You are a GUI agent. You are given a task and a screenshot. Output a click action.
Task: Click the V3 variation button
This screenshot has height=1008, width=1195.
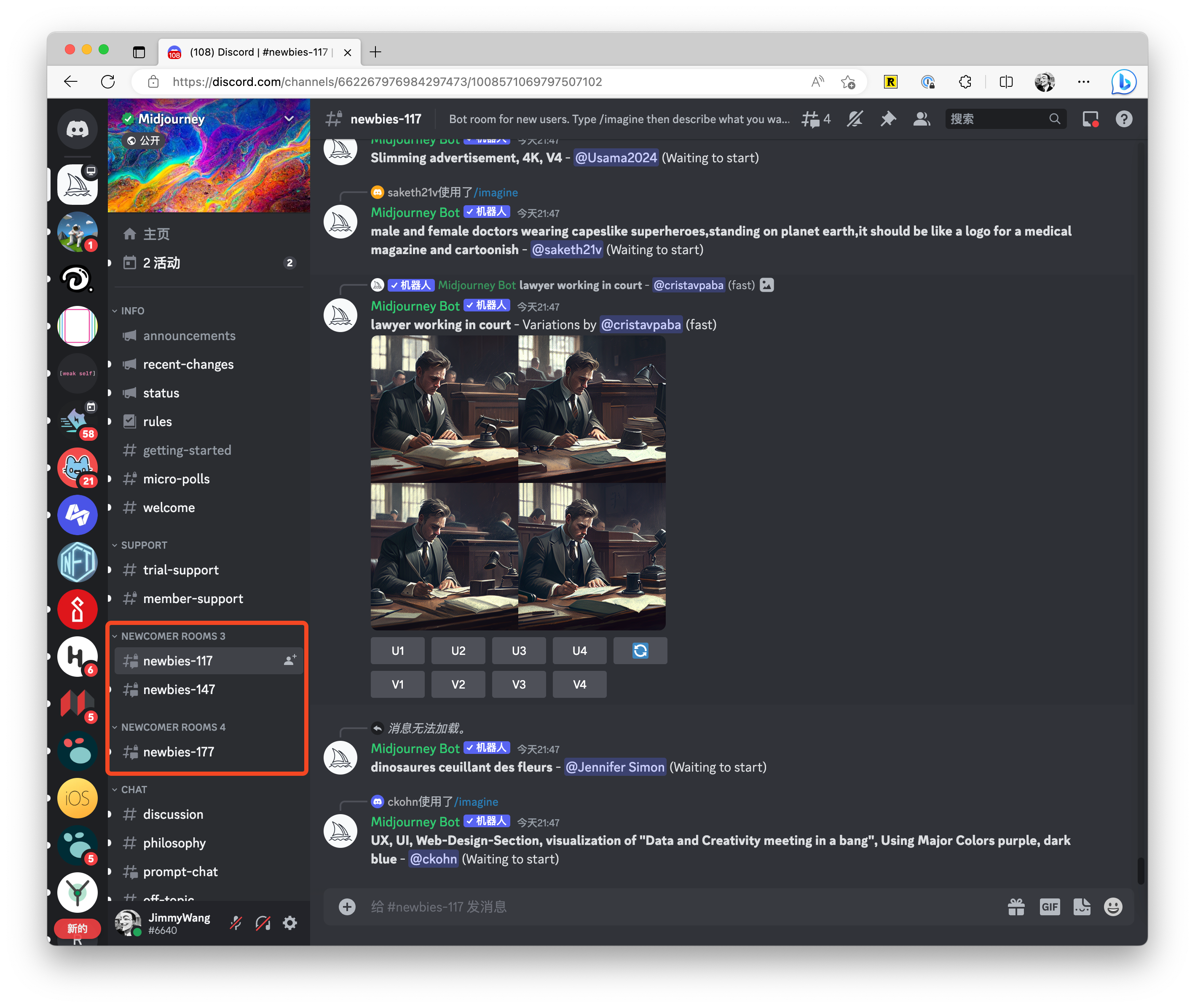[x=519, y=684]
